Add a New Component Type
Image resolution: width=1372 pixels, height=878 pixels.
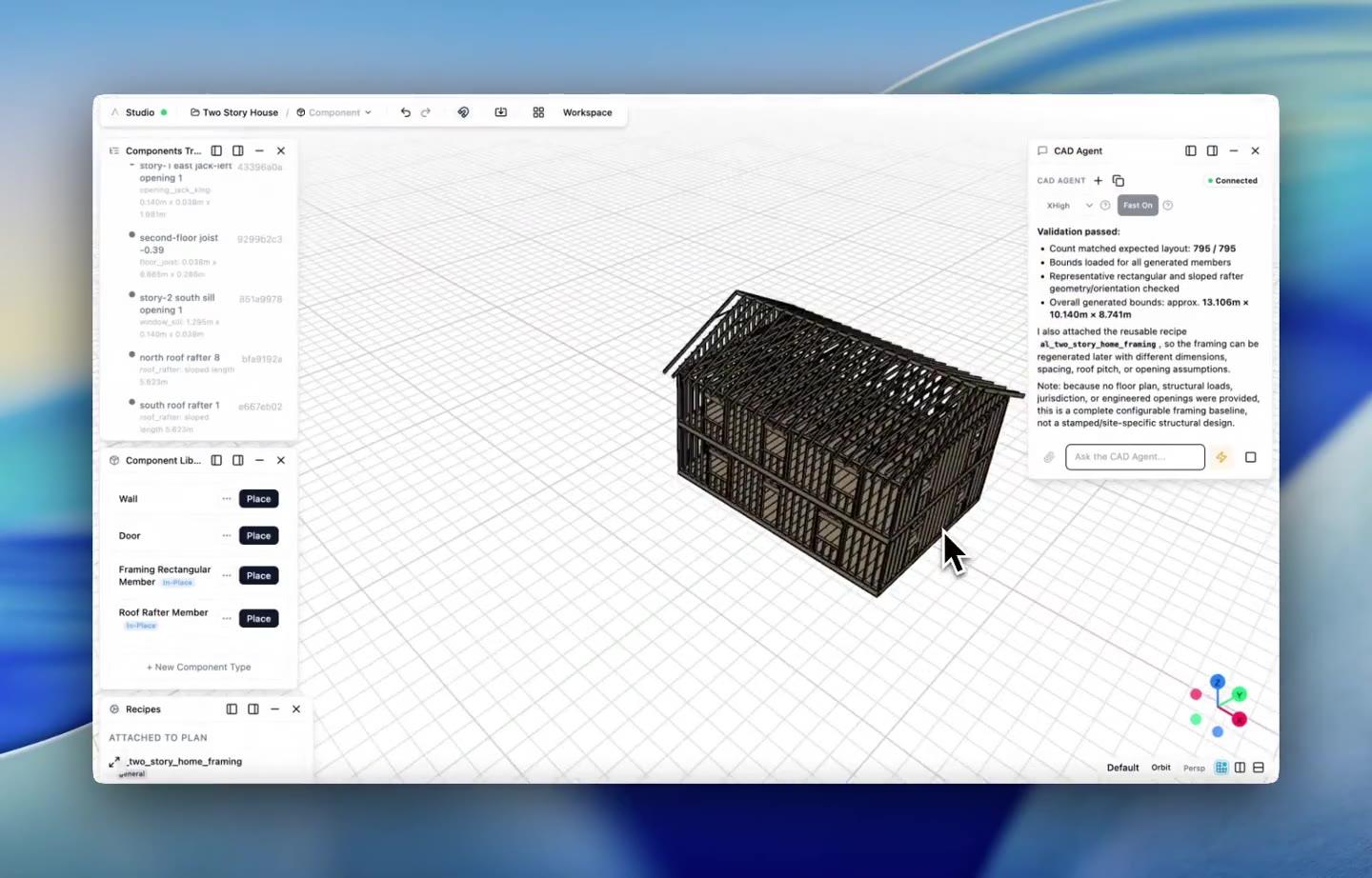199,668
